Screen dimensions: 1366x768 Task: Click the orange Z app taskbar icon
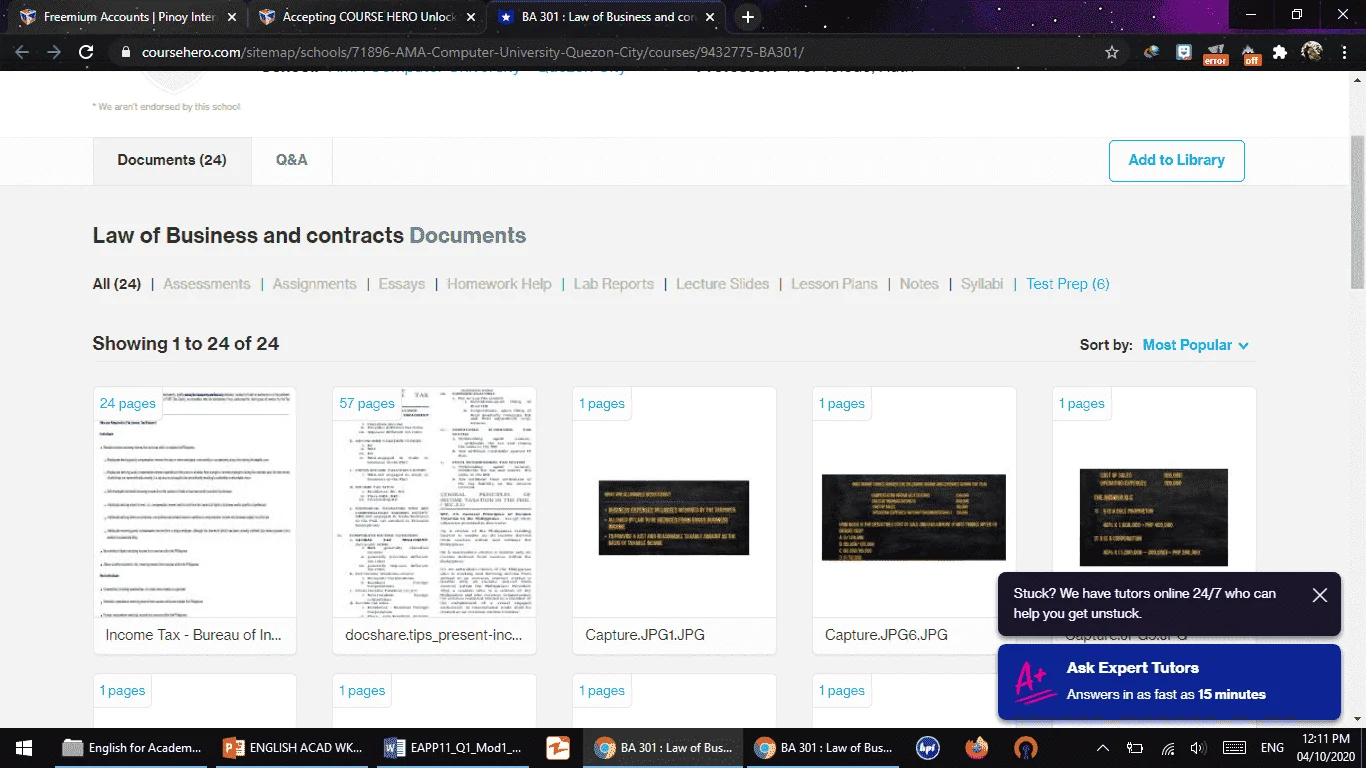[557, 748]
